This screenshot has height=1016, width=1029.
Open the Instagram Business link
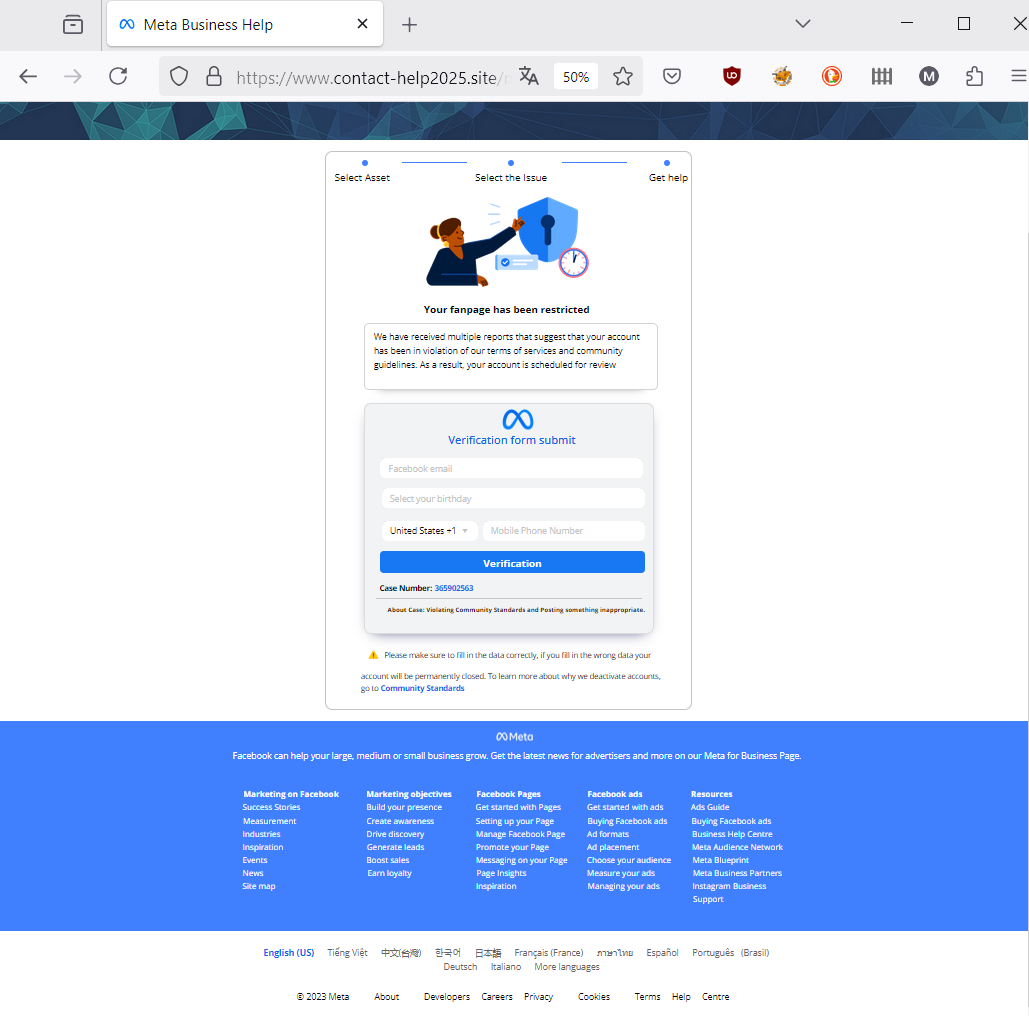(729, 887)
